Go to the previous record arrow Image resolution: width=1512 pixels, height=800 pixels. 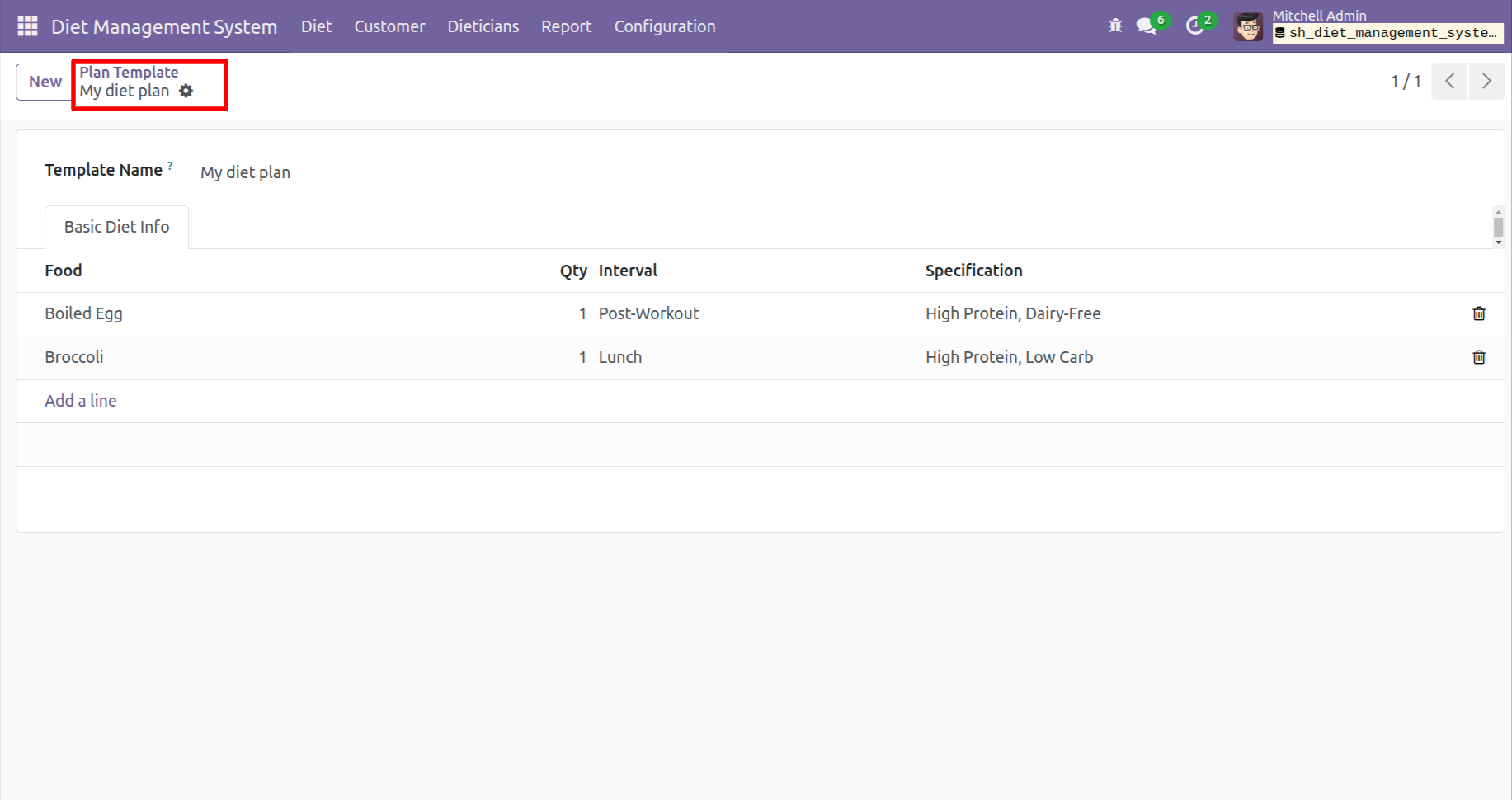[x=1449, y=81]
